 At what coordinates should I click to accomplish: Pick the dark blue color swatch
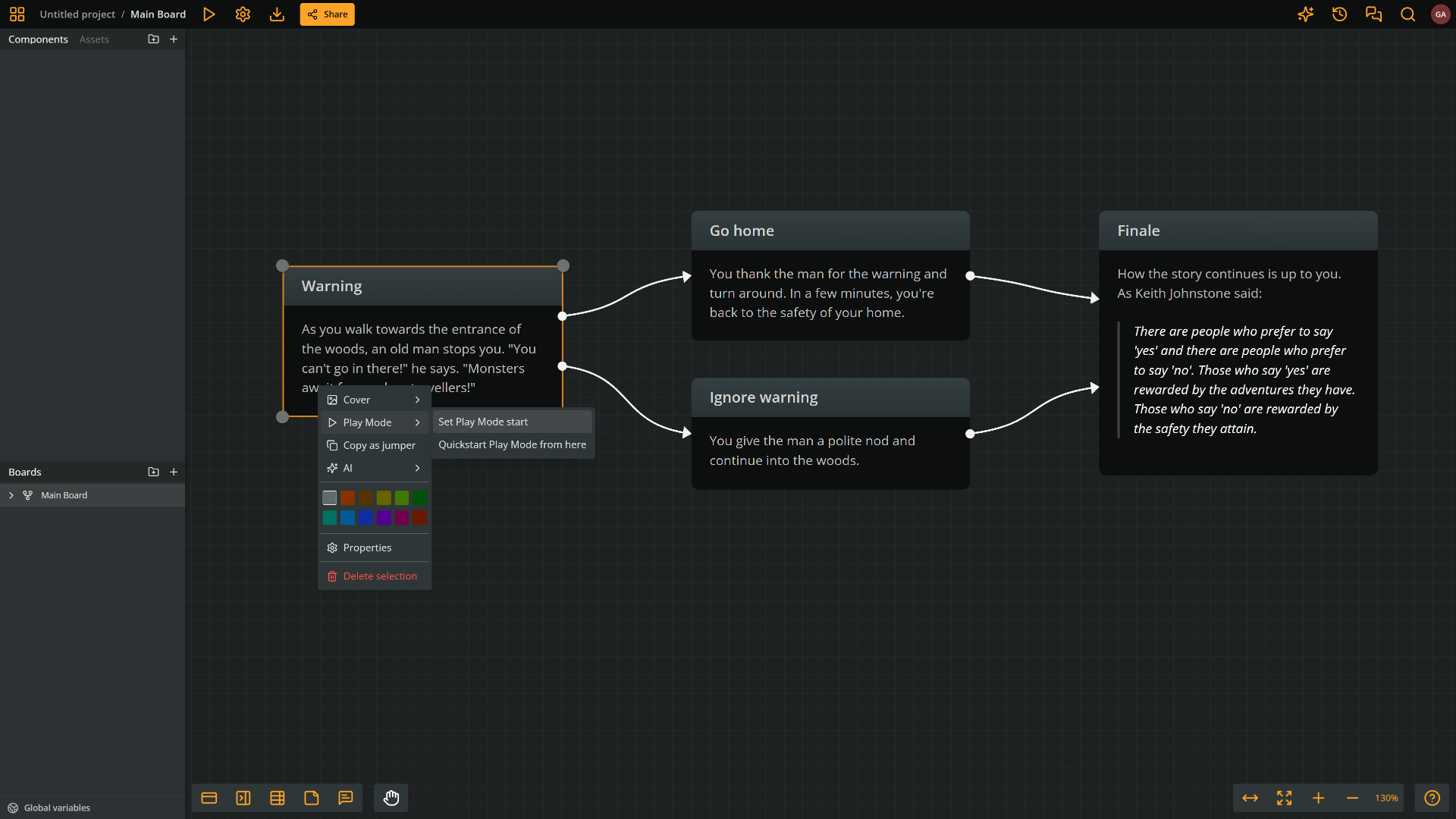(366, 518)
